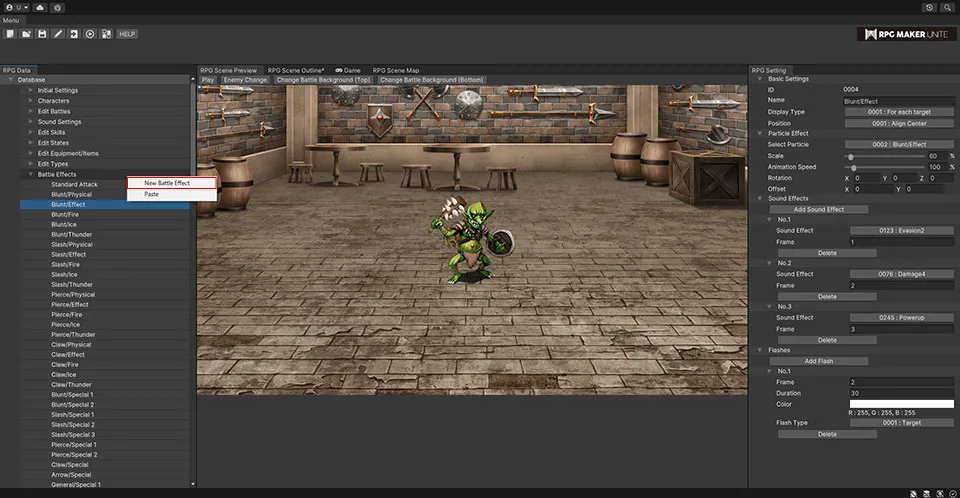This screenshot has width=960, height=498.
Task: Open the undo history clock icon
Action: [x=930, y=7]
